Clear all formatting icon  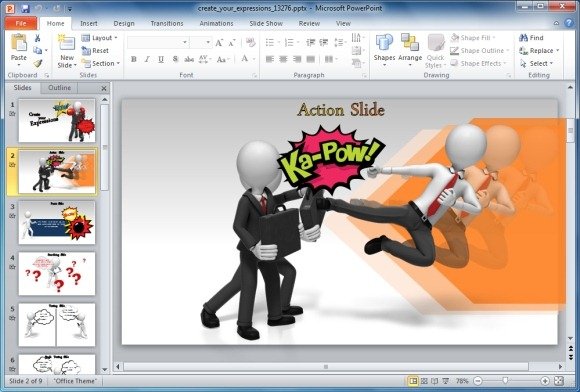pos(251,43)
